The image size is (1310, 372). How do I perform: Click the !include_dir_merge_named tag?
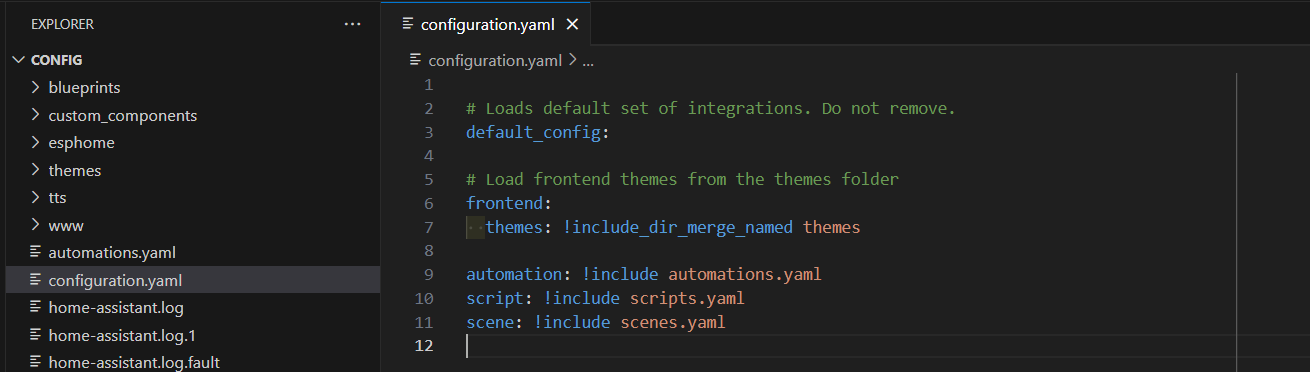[x=678, y=227]
